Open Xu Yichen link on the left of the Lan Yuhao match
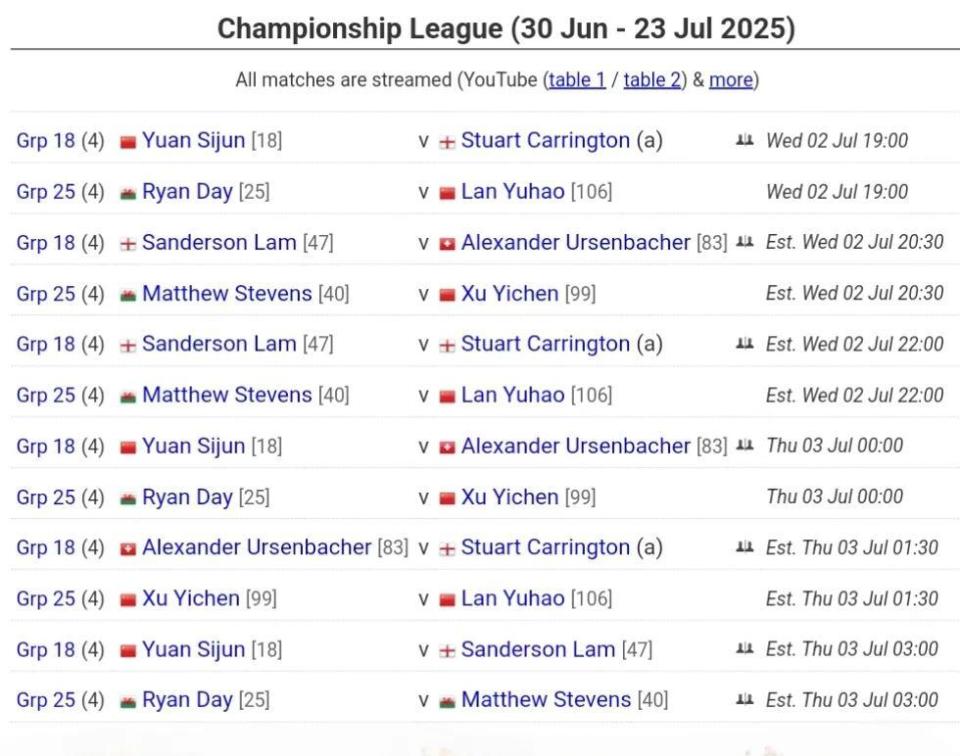Screen dimensions: 960x756 coord(190,598)
